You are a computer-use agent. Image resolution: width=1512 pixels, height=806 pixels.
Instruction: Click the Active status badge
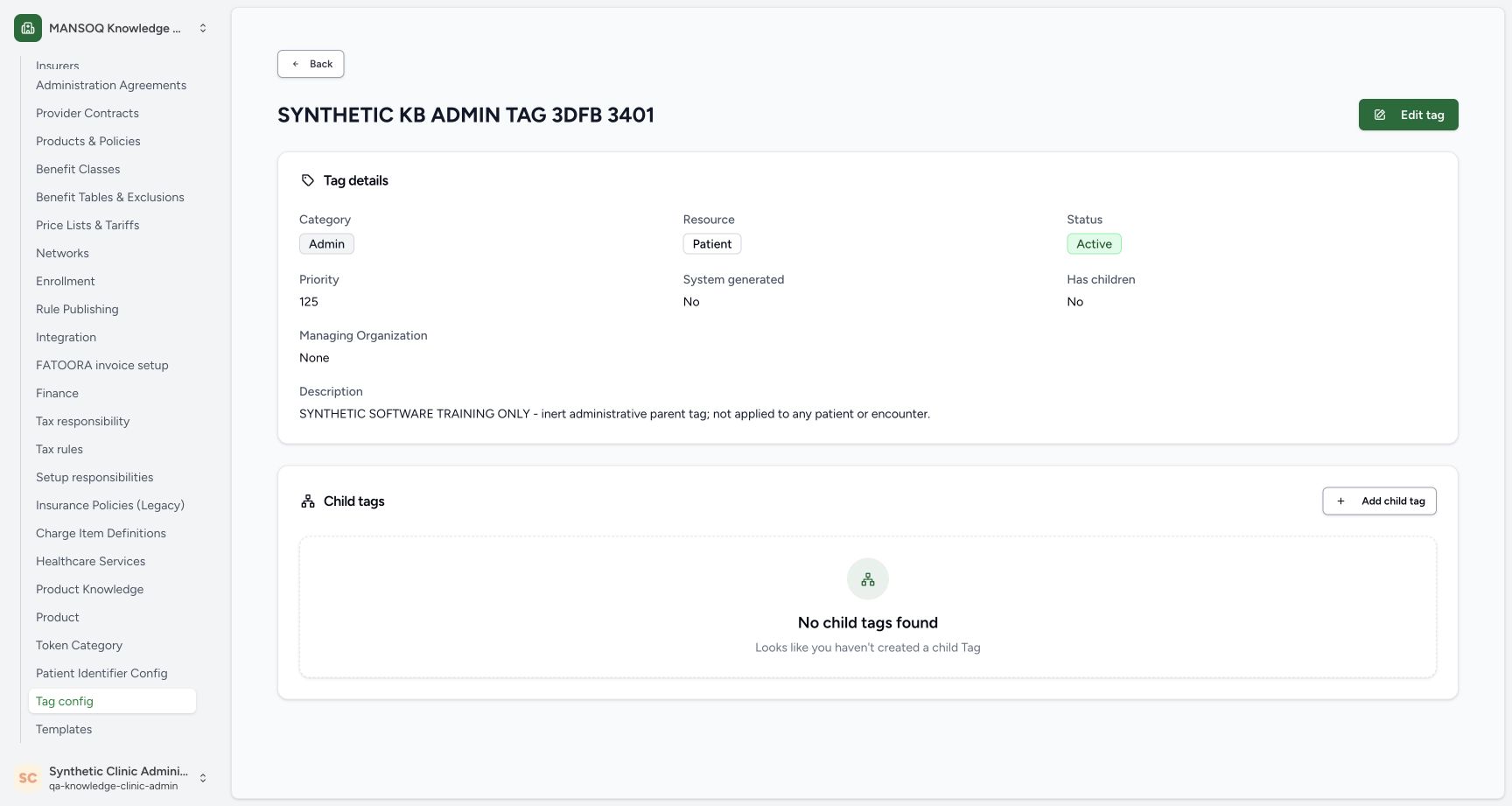pyautogui.click(x=1094, y=244)
